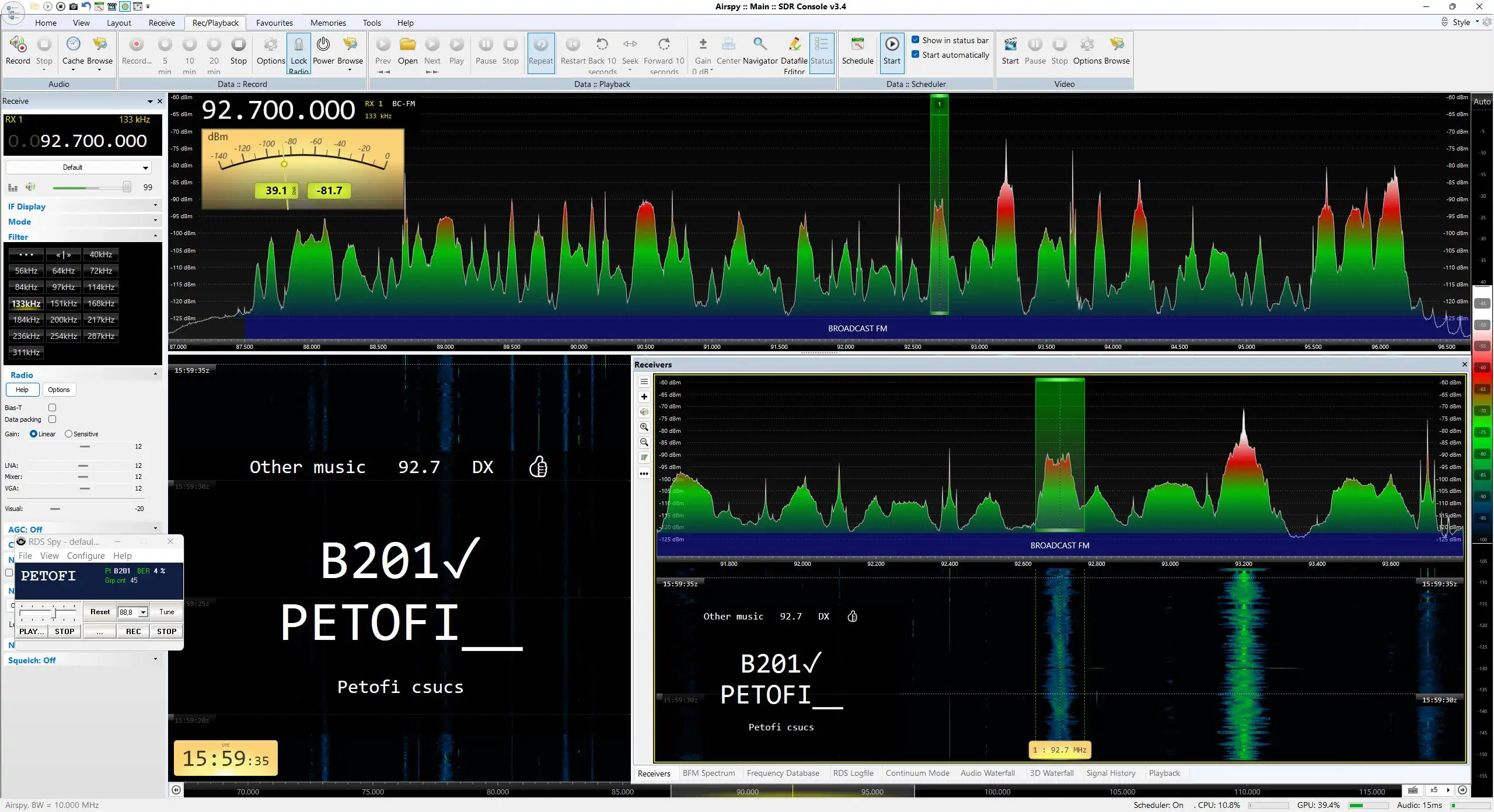Switch to the RDS Logfile tab

853,773
